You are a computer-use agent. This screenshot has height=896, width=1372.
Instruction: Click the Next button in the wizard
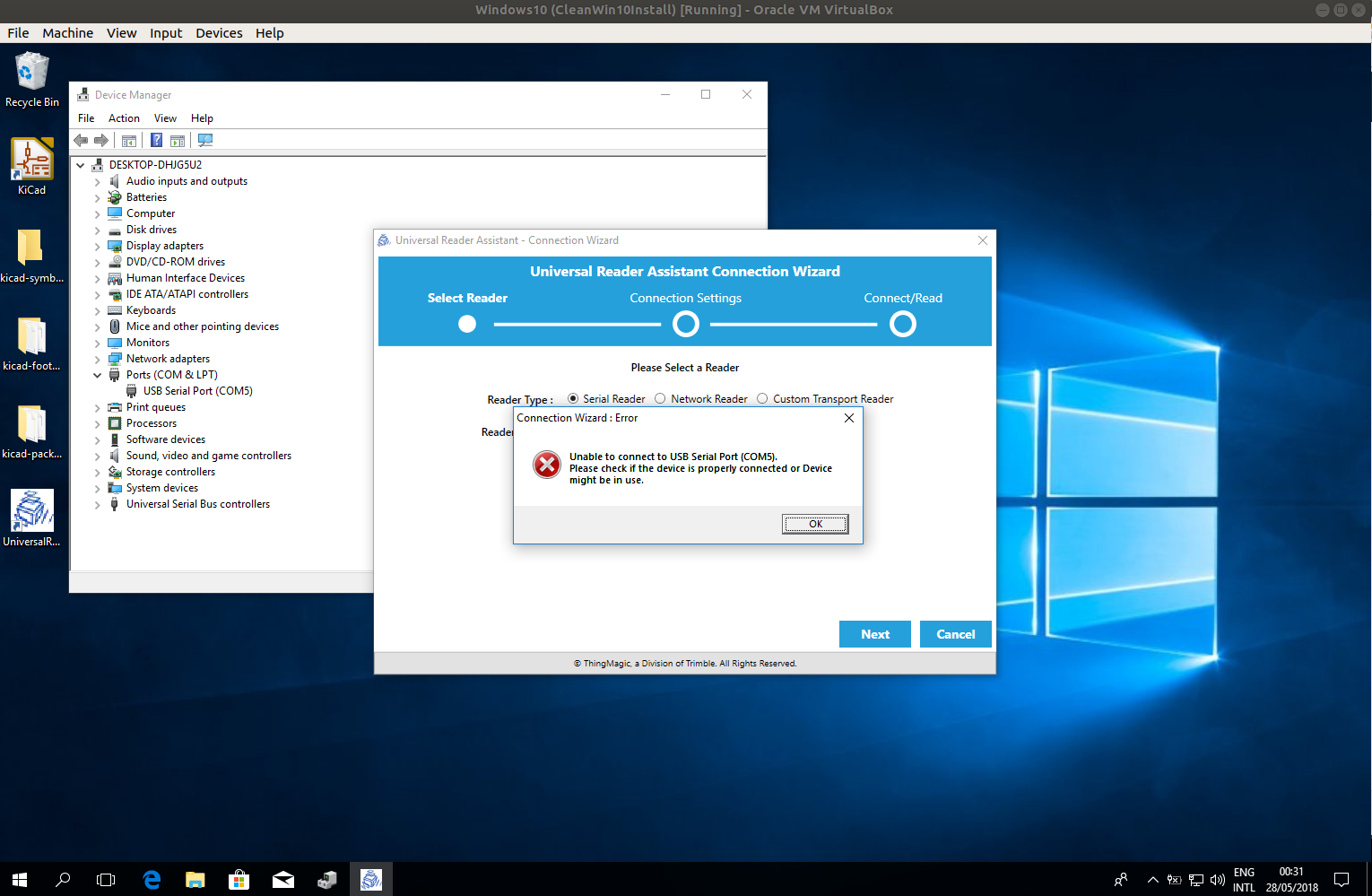coord(875,634)
